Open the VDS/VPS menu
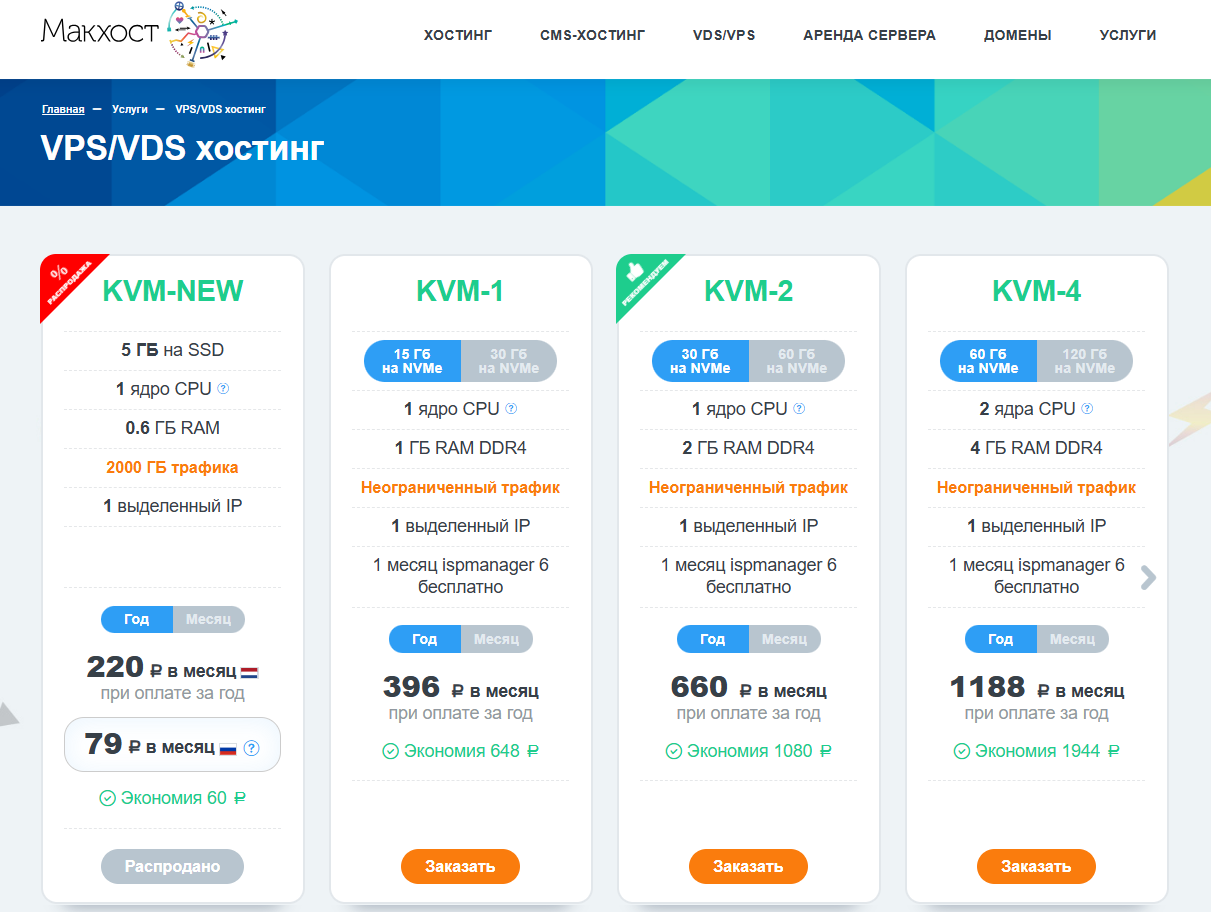1211x912 pixels. point(724,35)
